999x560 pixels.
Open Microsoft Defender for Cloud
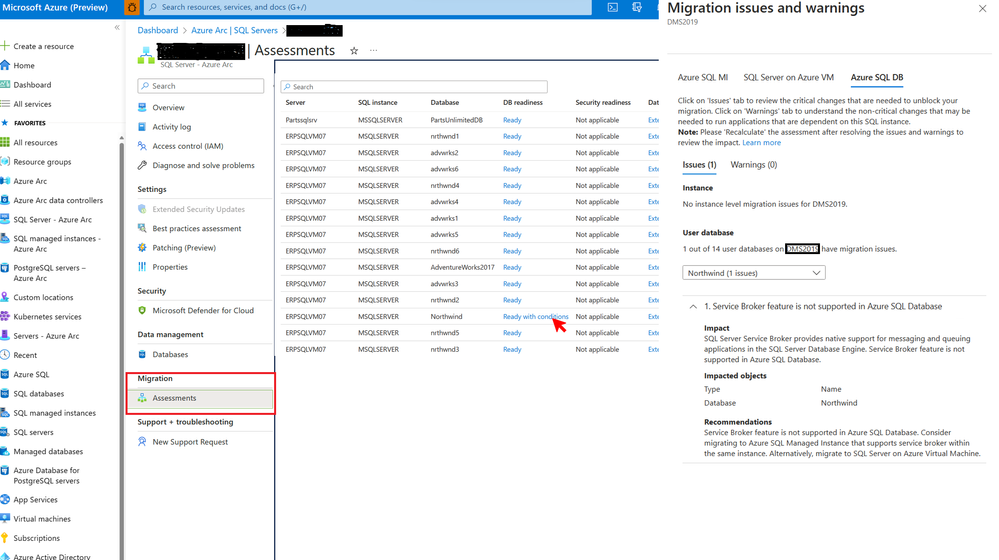pos(203,311)
